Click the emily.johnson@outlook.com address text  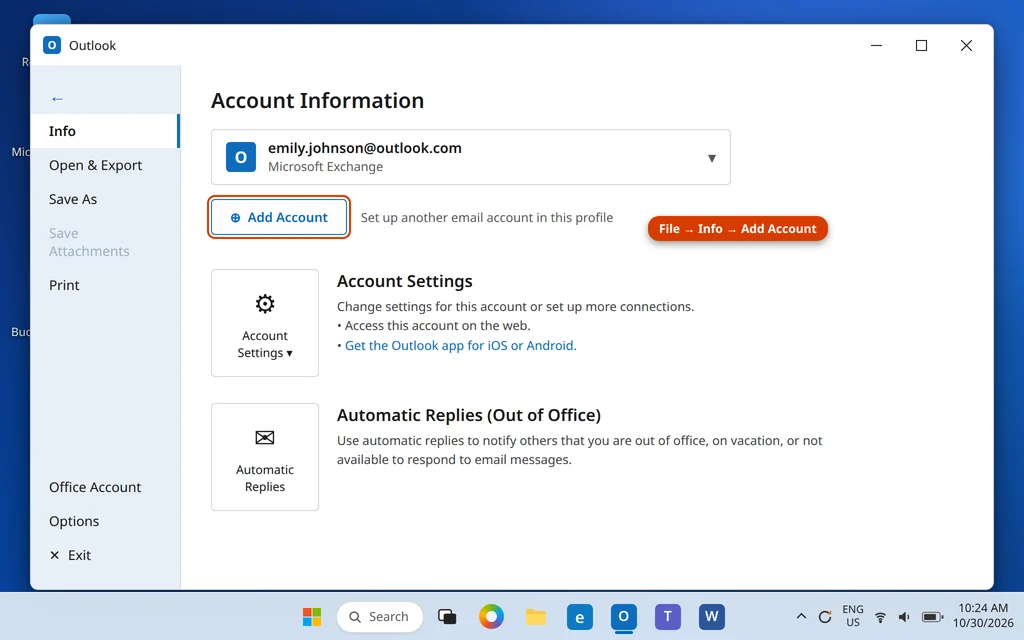tap(365, 148)
